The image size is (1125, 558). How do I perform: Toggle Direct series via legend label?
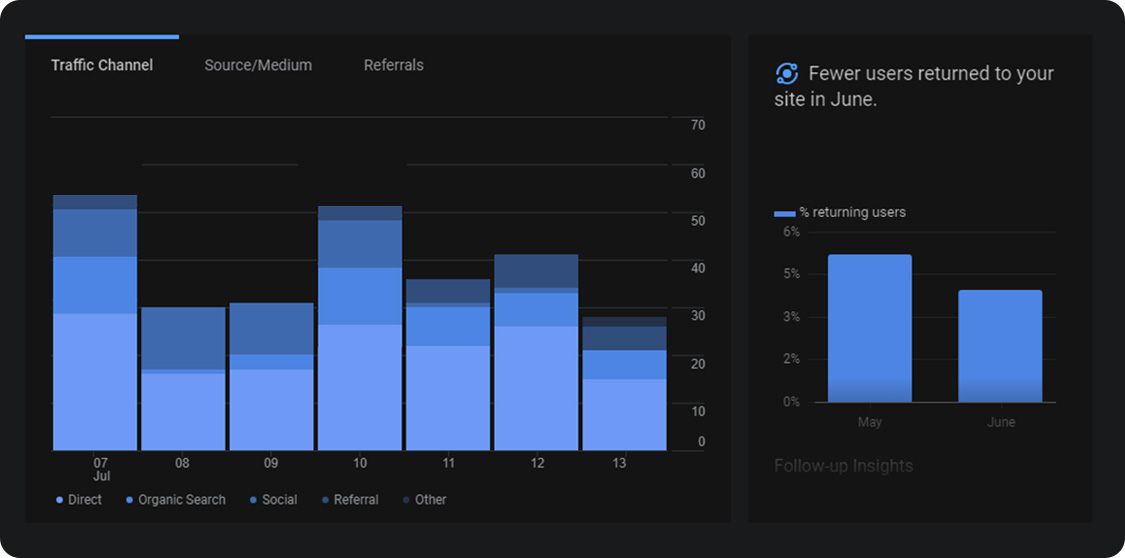click(x=85, y=500)
